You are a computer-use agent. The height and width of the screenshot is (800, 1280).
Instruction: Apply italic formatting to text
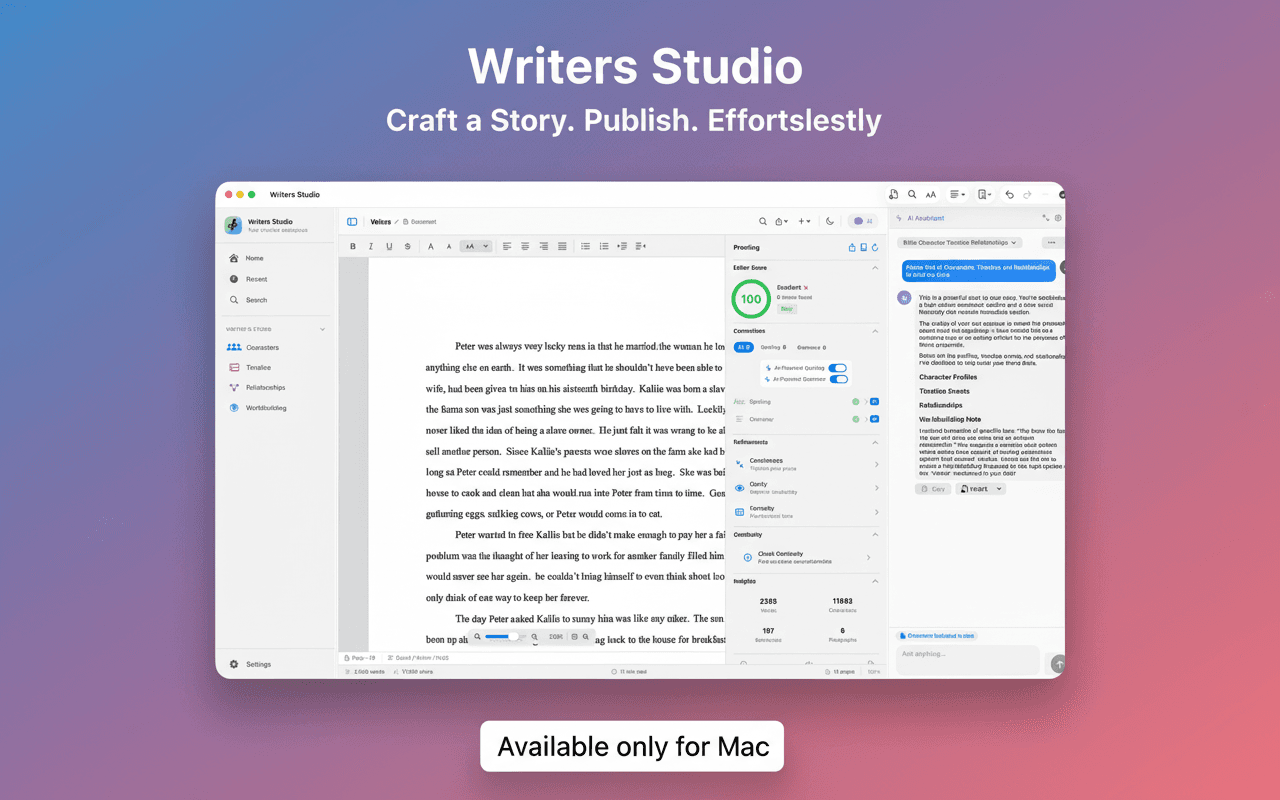(x=371, y=246)
